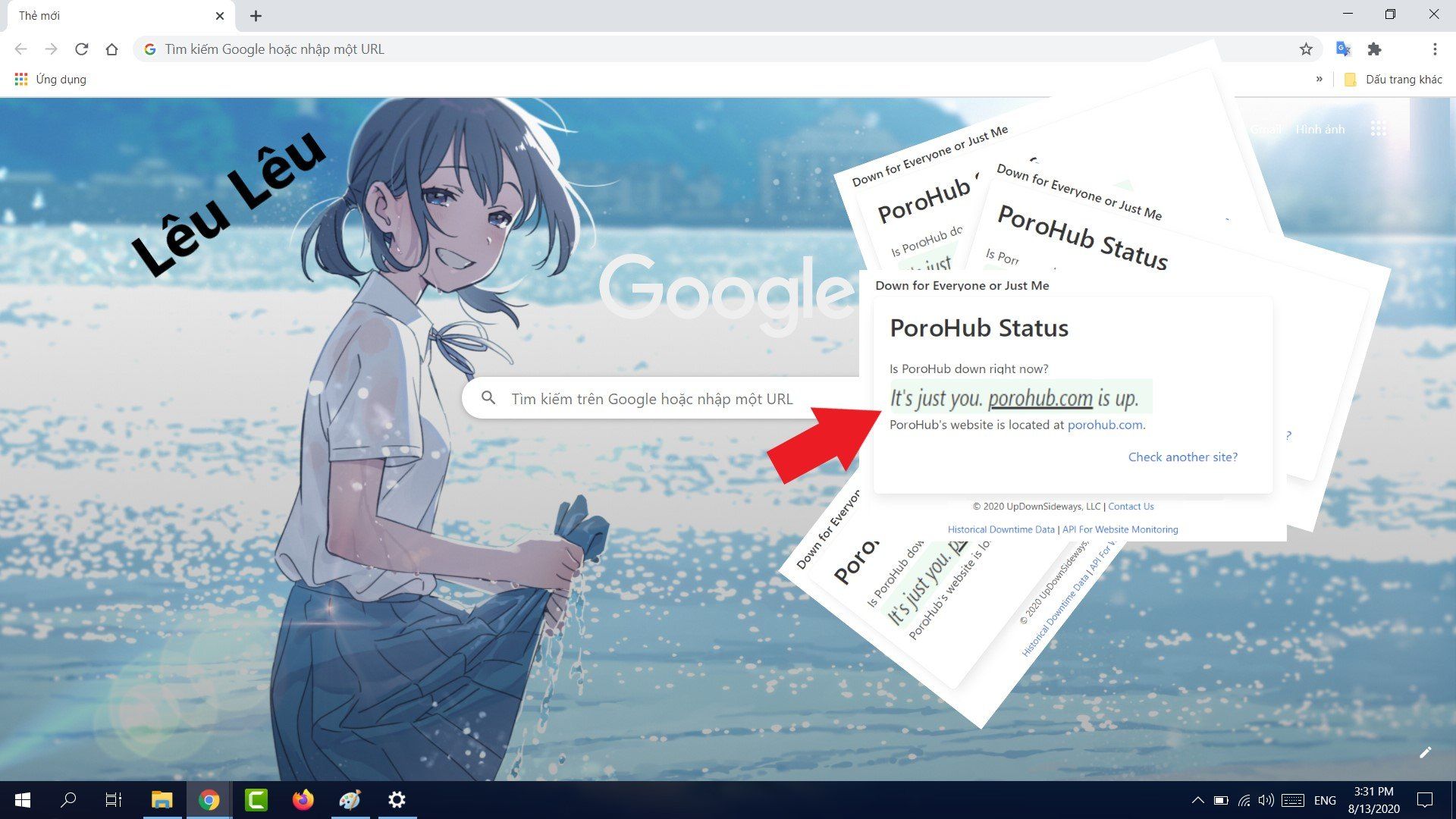Open the green Camtasia taskbar app
1456x819 pixels.
coord(256,800)
